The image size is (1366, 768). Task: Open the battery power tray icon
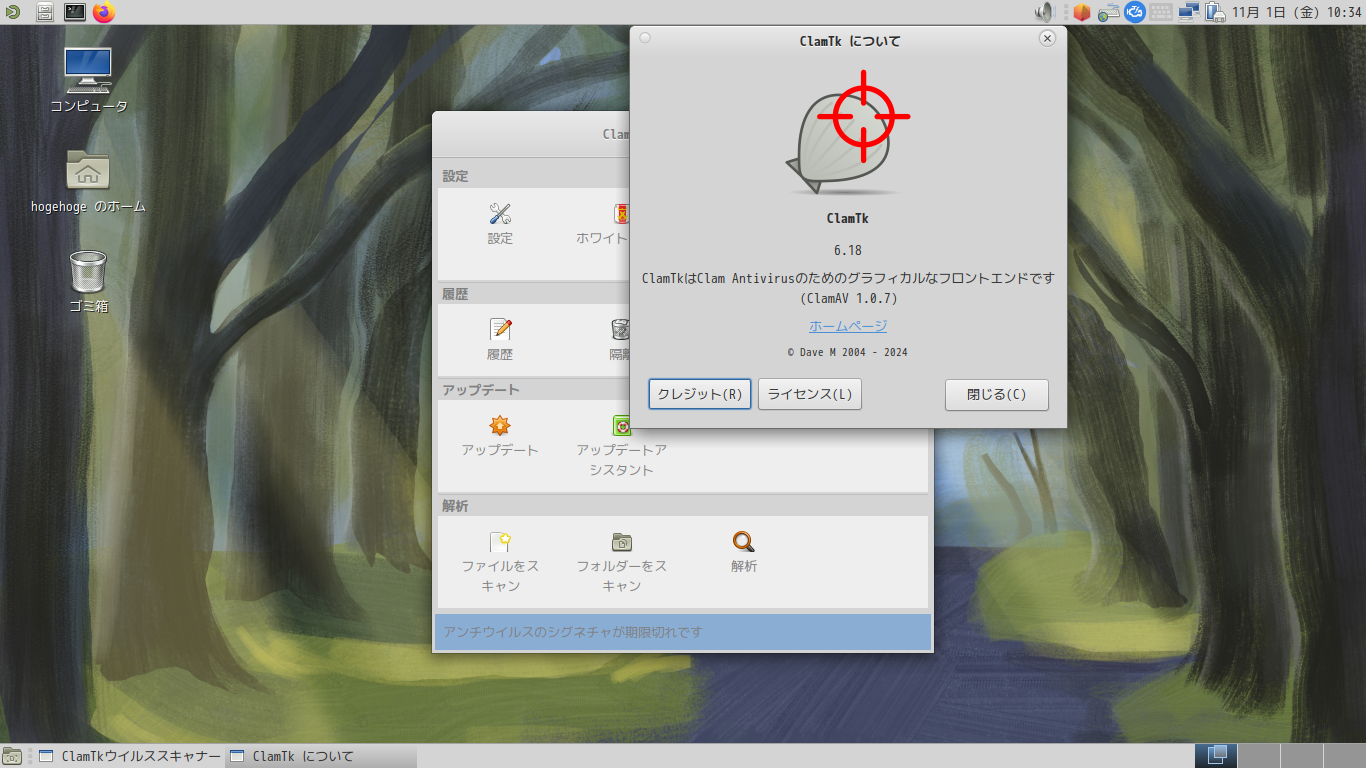pos(1215,12)
